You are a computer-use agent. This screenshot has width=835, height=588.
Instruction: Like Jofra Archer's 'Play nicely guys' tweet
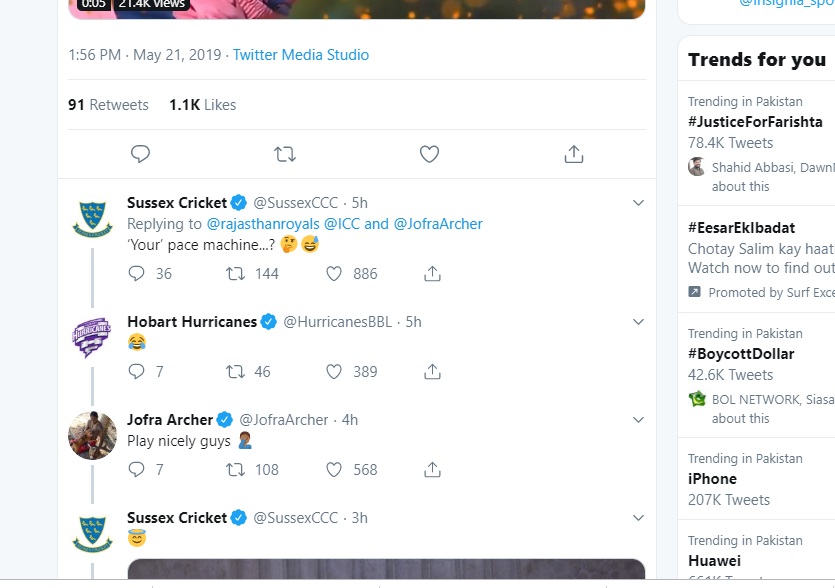point(335,469)
